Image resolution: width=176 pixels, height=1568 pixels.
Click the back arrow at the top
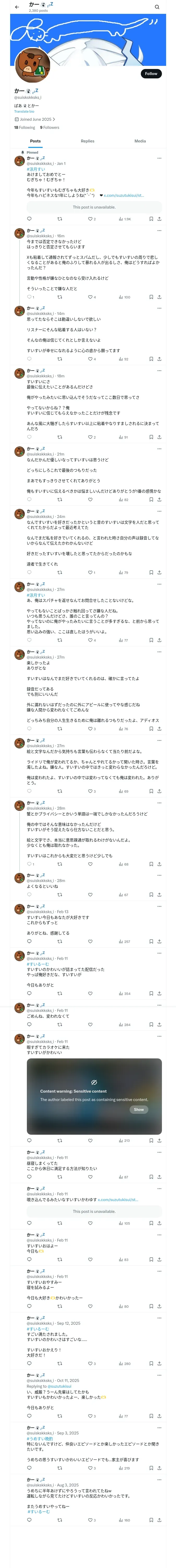pyautogui.click(x=17, y=7)
